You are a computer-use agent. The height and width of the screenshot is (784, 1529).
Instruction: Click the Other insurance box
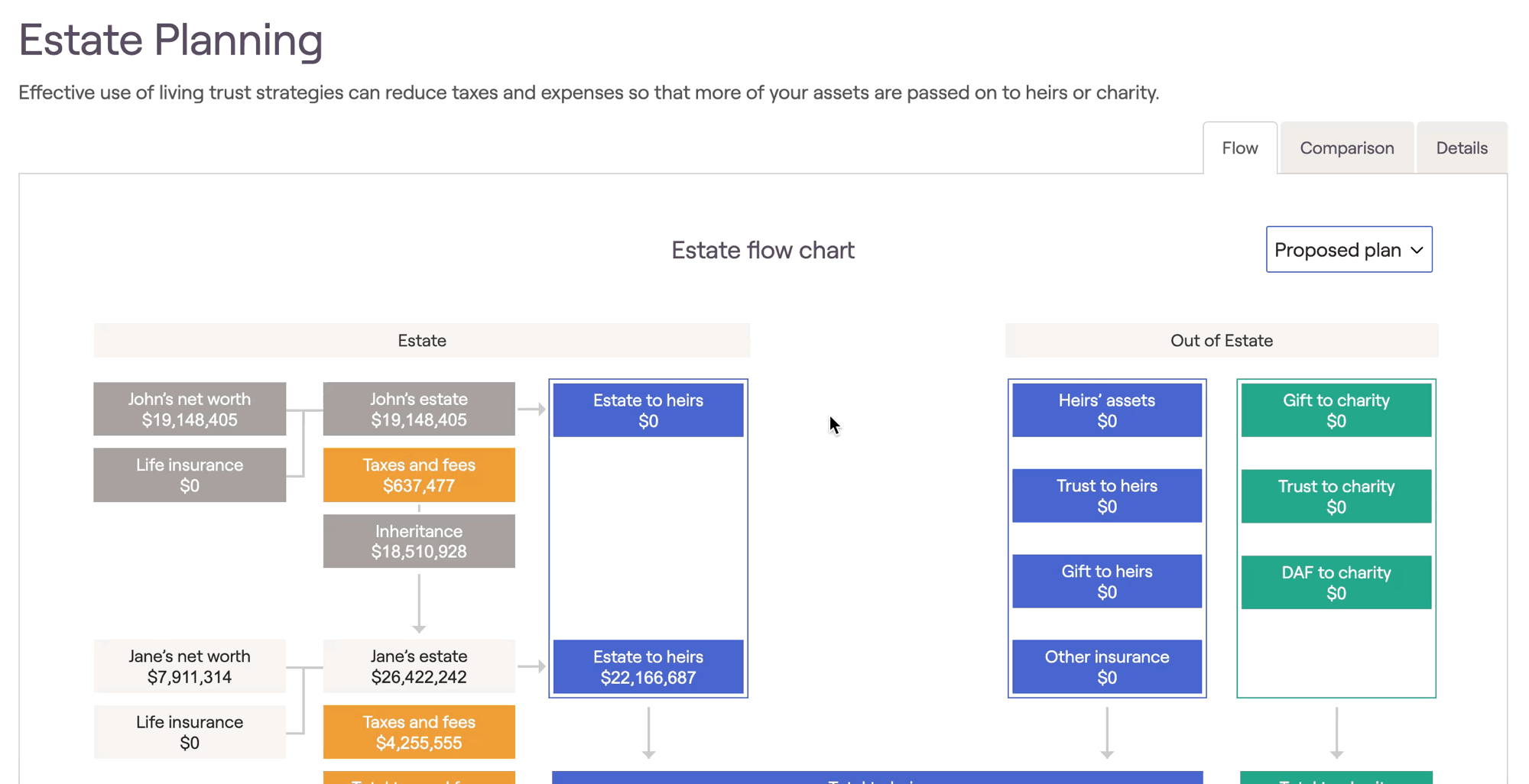coord(1106,667)
